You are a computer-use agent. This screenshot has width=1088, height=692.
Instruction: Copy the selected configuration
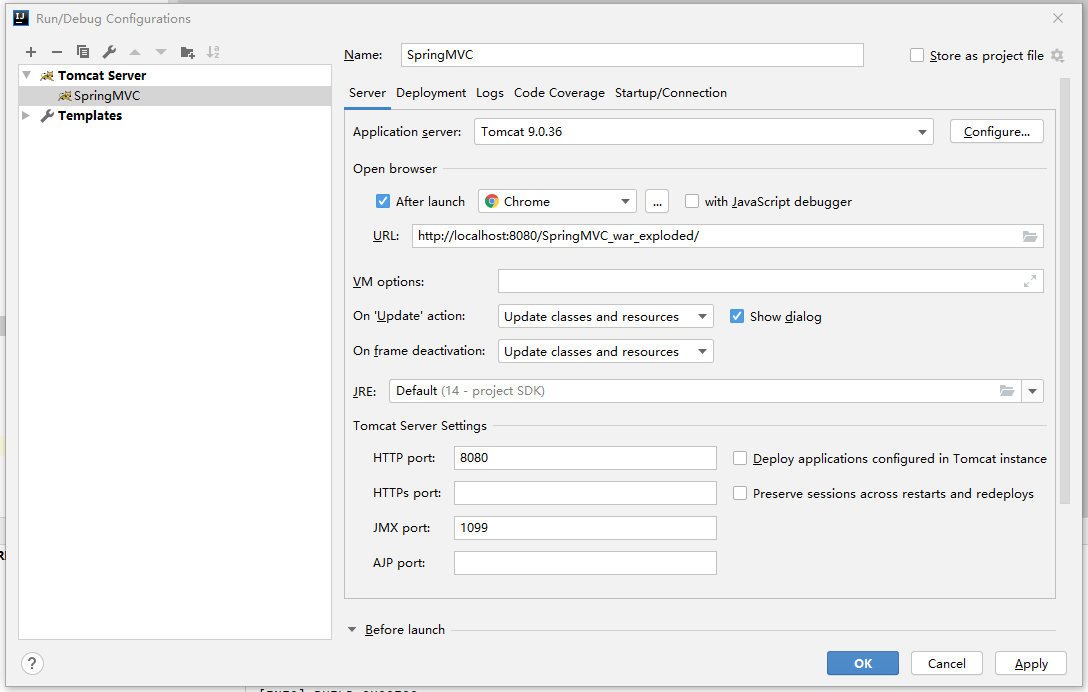83,52
